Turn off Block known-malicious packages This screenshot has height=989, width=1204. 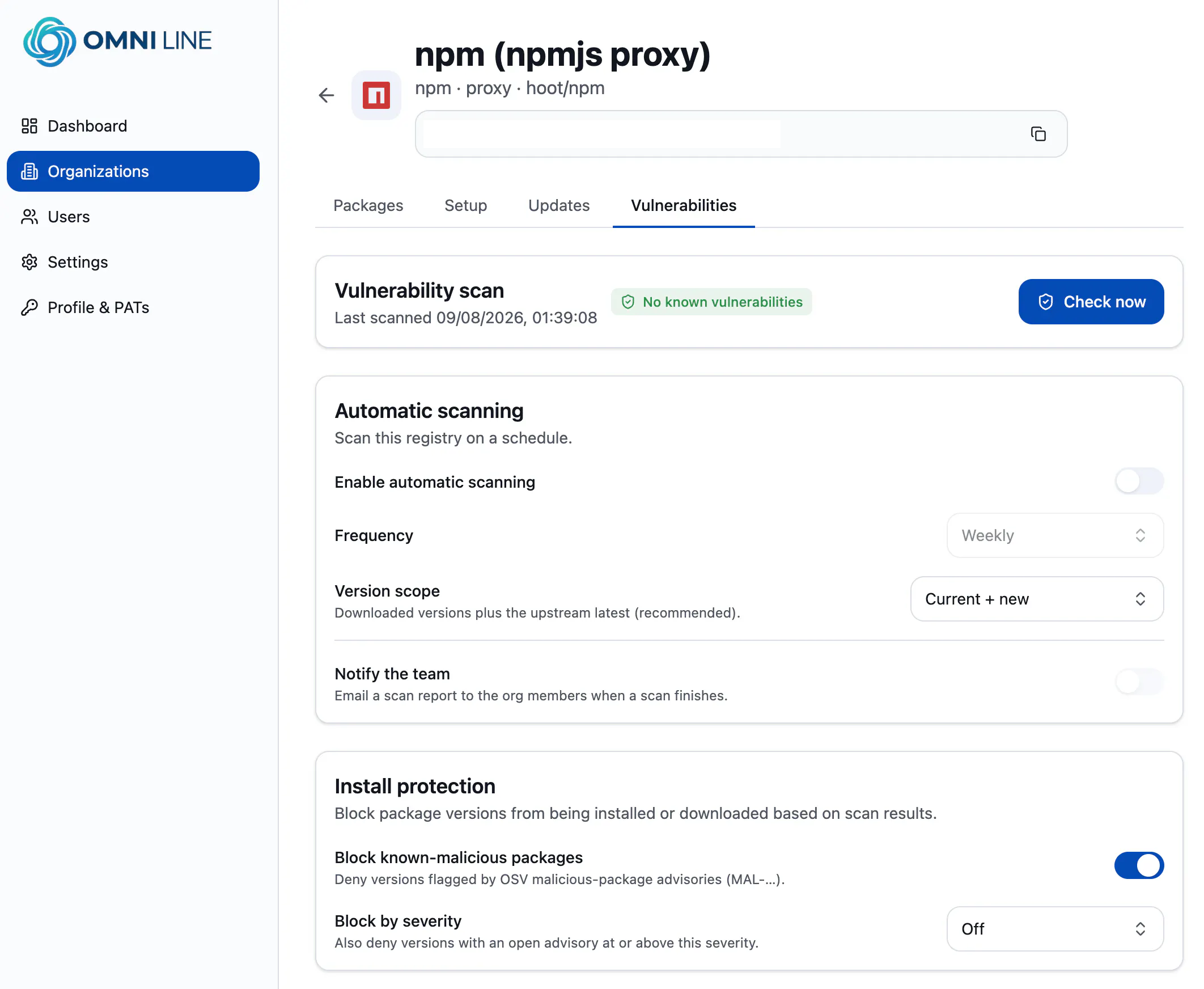(1139, 865)
